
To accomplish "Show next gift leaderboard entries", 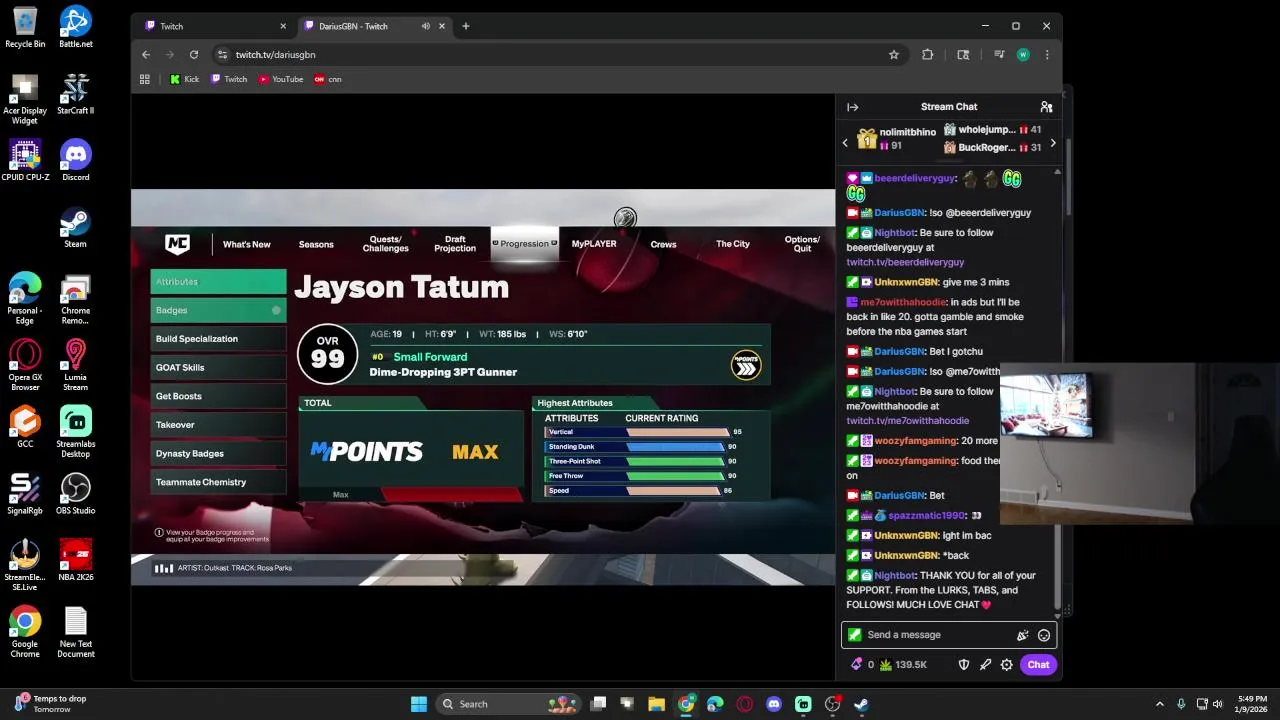I will [1052, 143].
